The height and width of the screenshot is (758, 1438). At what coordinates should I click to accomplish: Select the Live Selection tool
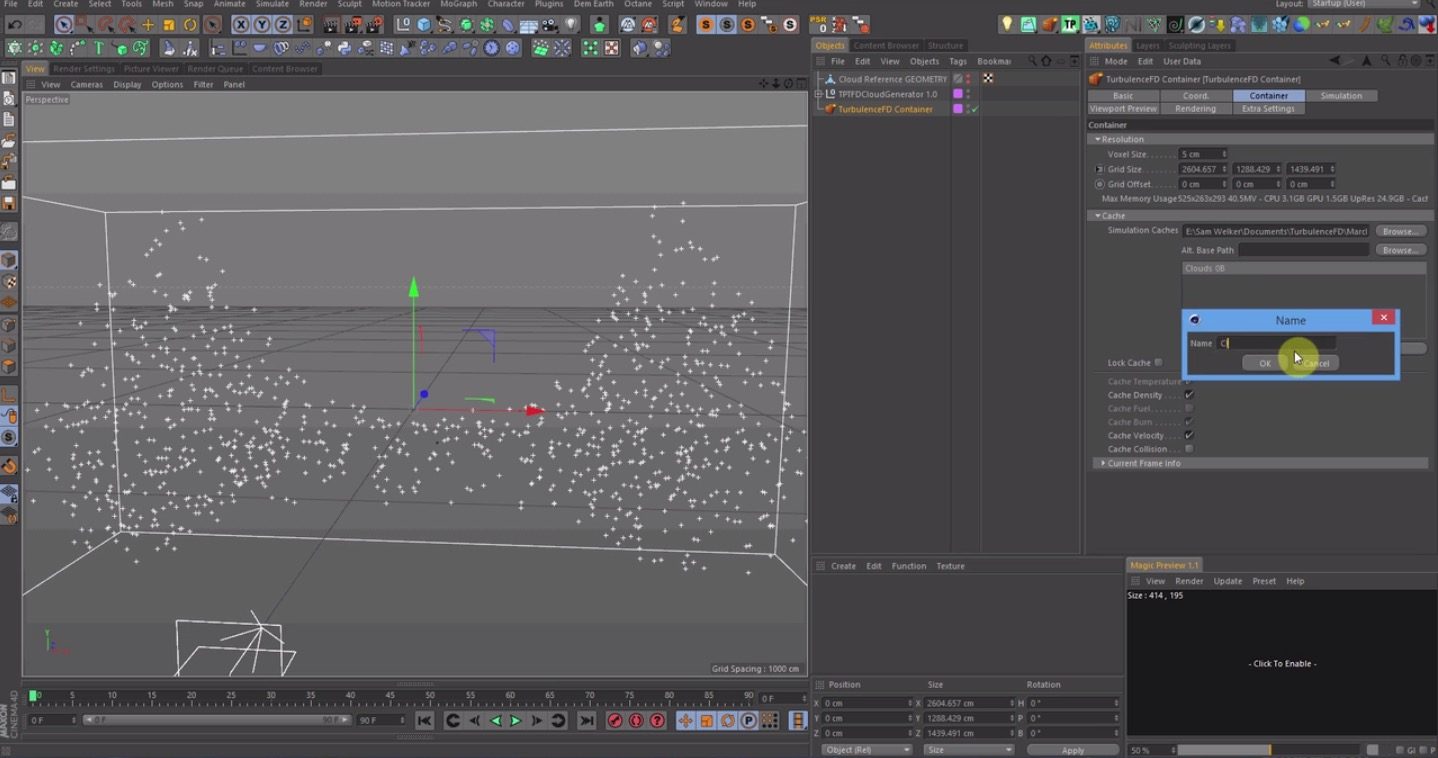64,24
